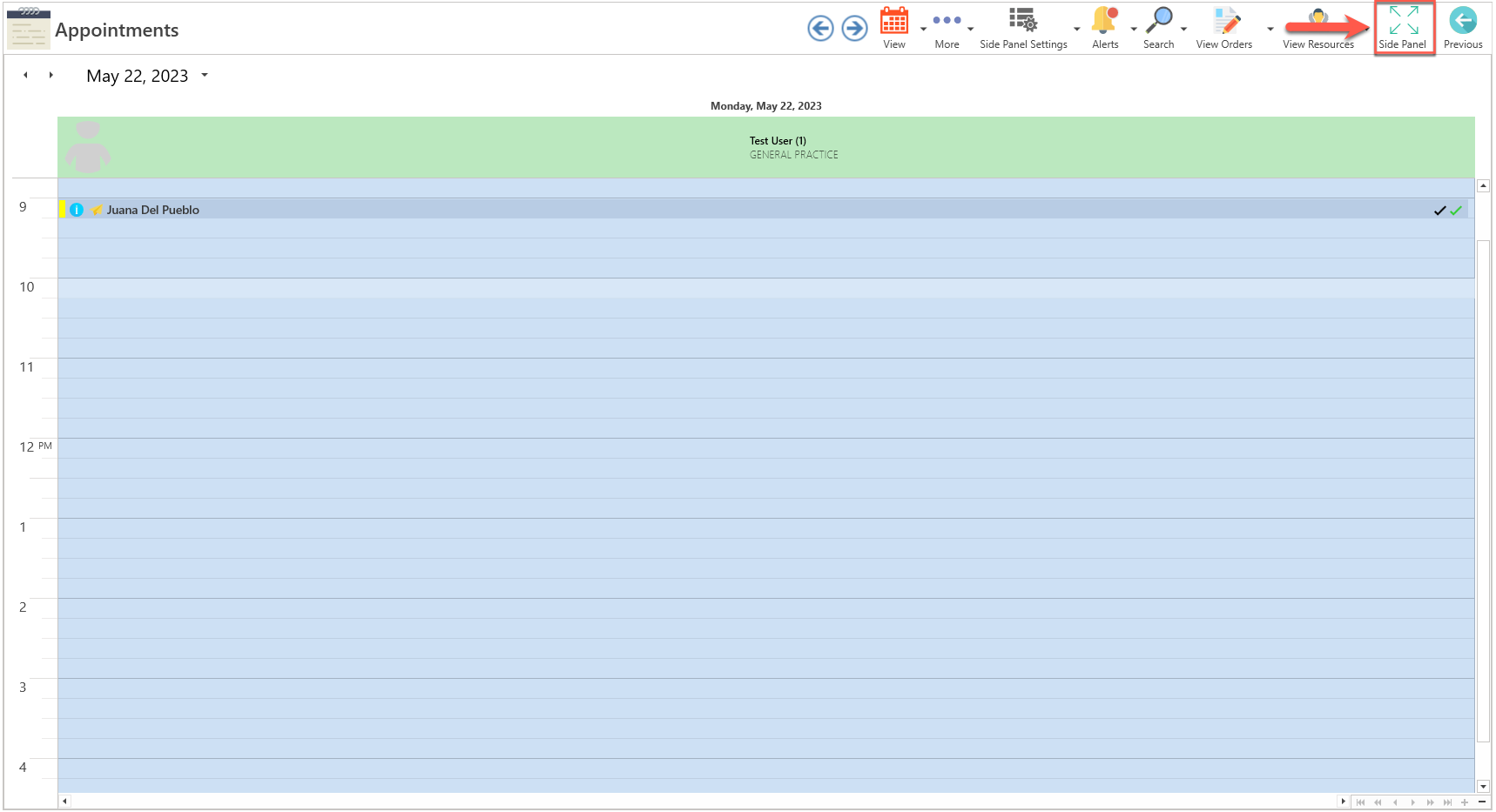This screenshot has width=1496, height=812.
Task: Remove a visible resource with minus button
Action: [x=1482, y=802]
